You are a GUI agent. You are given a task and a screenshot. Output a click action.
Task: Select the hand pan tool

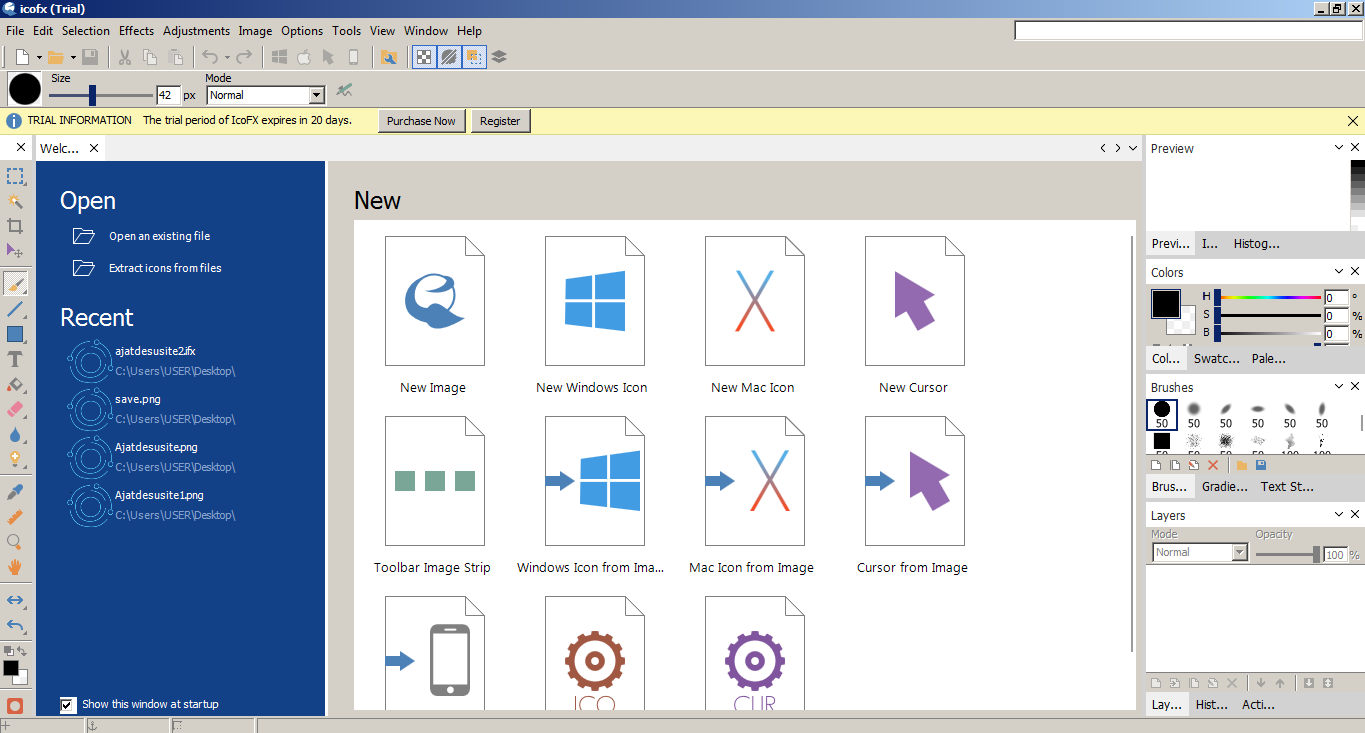pos(15,567)
